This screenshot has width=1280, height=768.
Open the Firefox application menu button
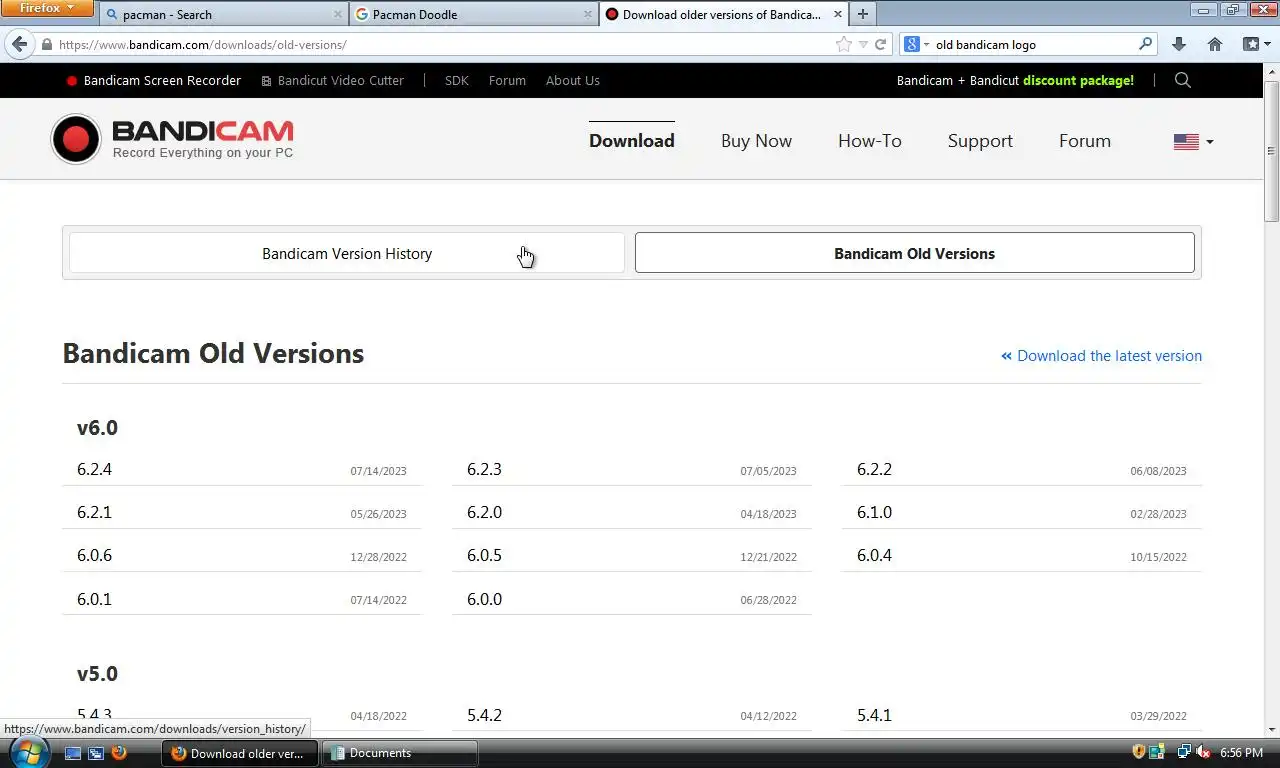point(47,8)
